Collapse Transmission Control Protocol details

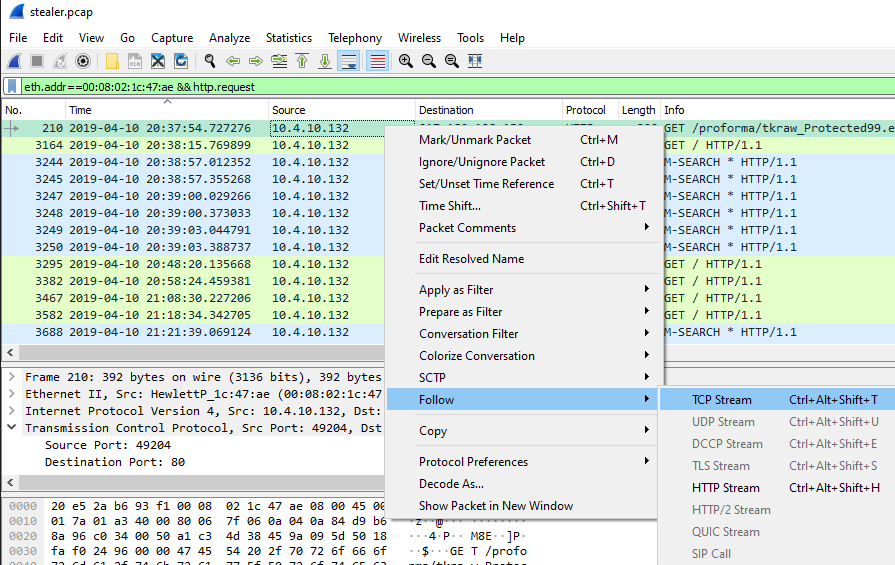point(11,427)
